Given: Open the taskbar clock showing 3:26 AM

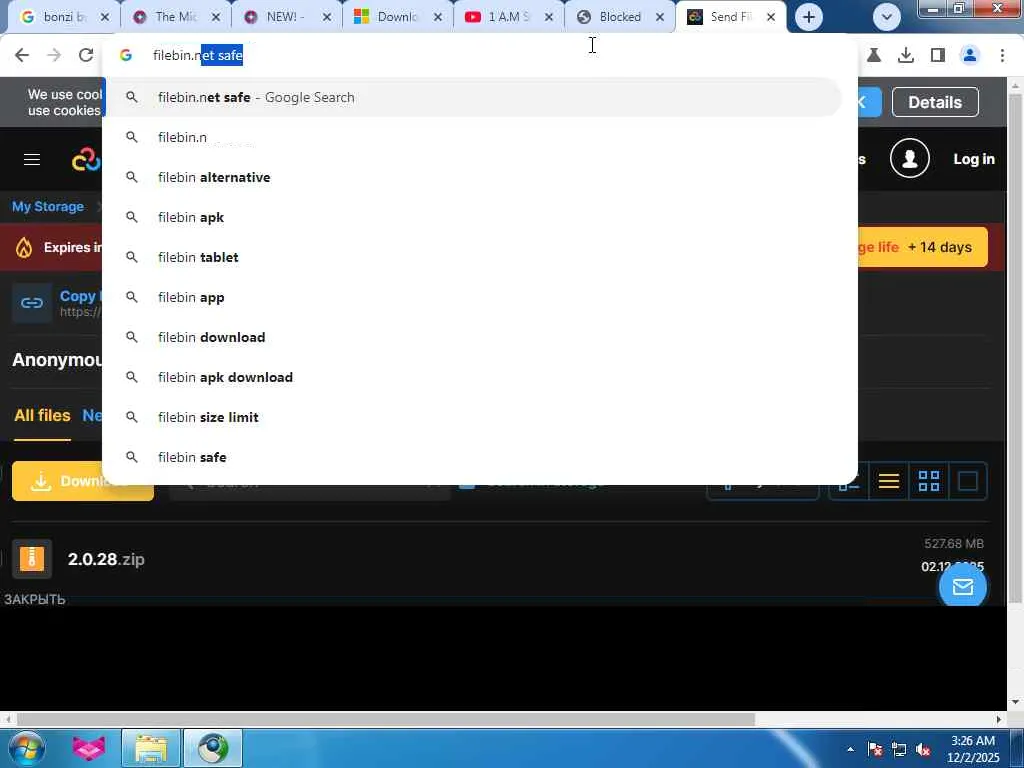Looking at the screenshot, I should pyautogui.click(x=973, y=749).
